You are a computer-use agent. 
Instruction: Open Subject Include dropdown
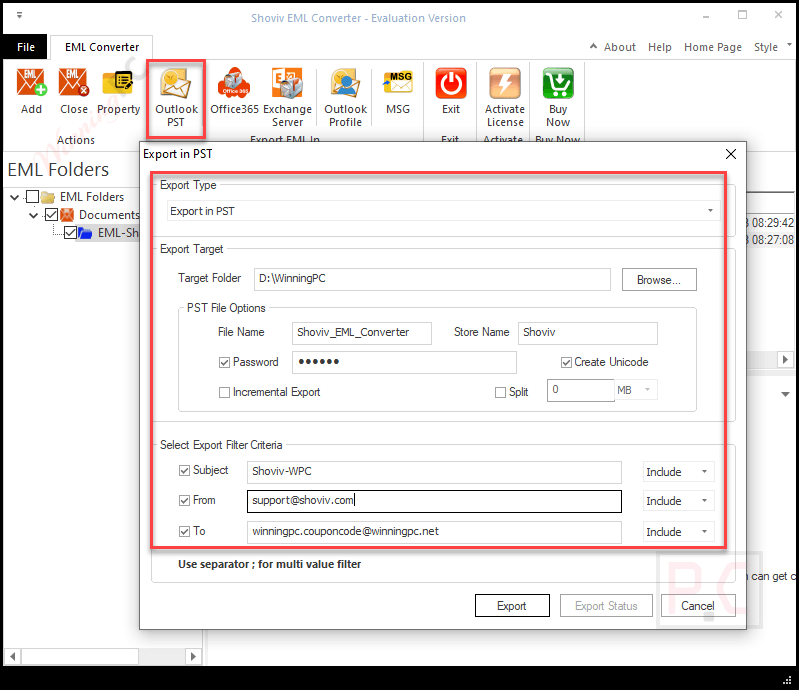point(704,472)
